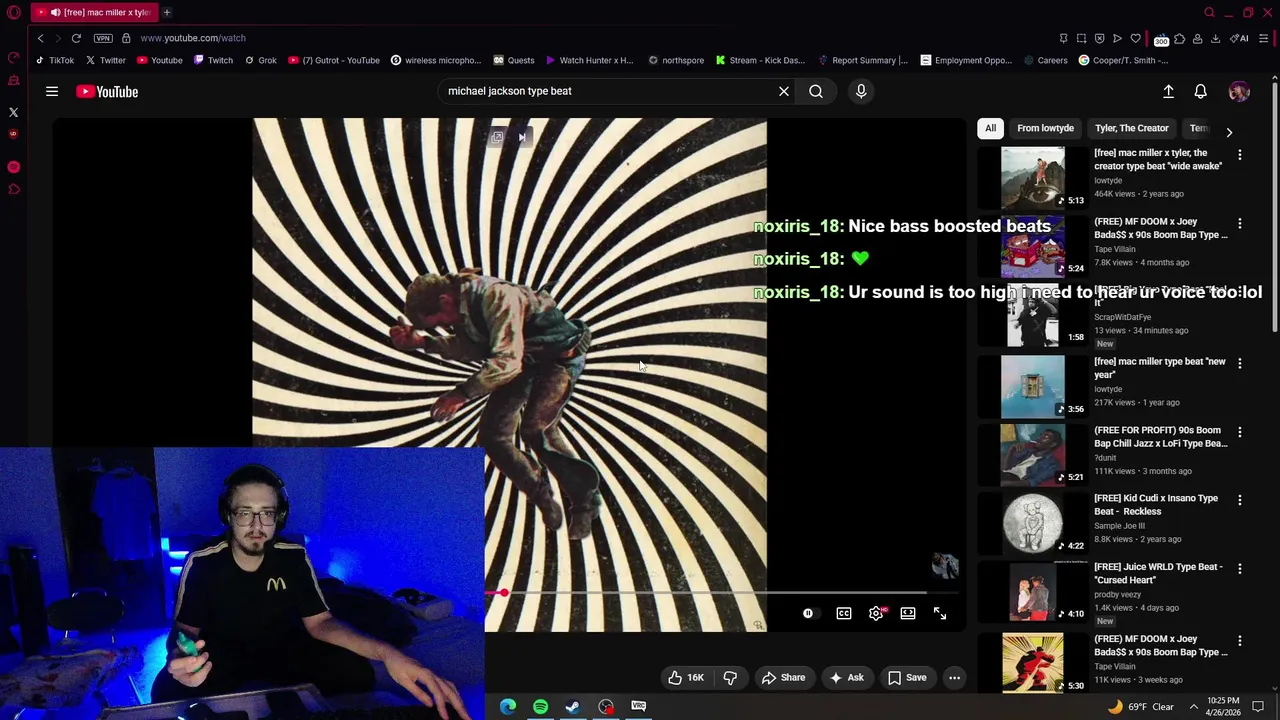Open X (Twitter) in Opera sidebar
This screenshot has height=720, width=1280.
click(x=13, y=112)
